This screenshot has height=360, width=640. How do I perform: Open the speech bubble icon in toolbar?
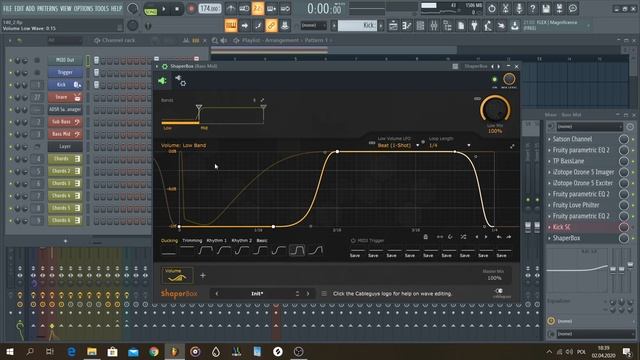coord(573,9)
